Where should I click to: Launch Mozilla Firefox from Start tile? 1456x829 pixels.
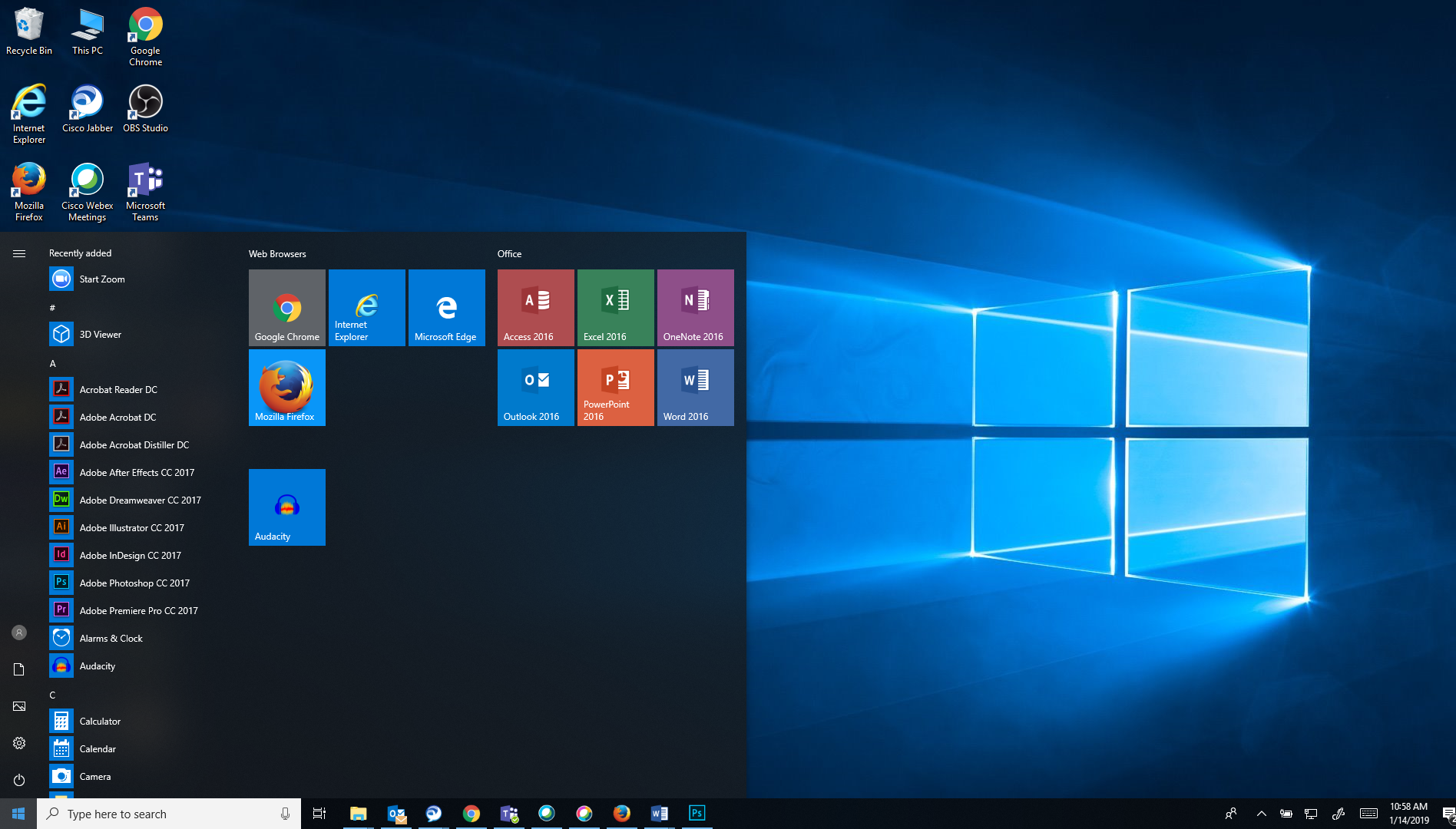pos(286,388)
